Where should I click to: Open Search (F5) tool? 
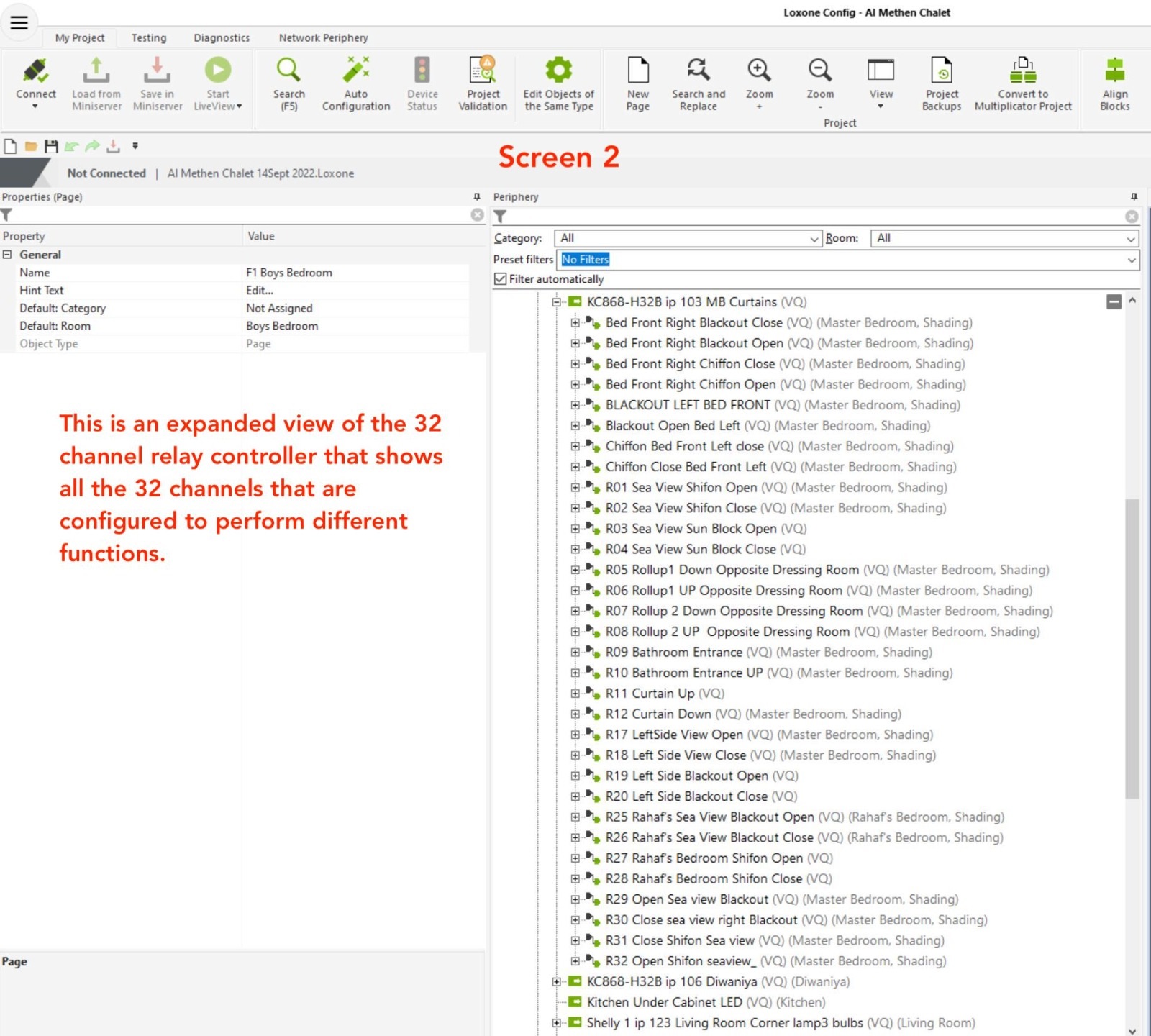click(x=288, y=72)
